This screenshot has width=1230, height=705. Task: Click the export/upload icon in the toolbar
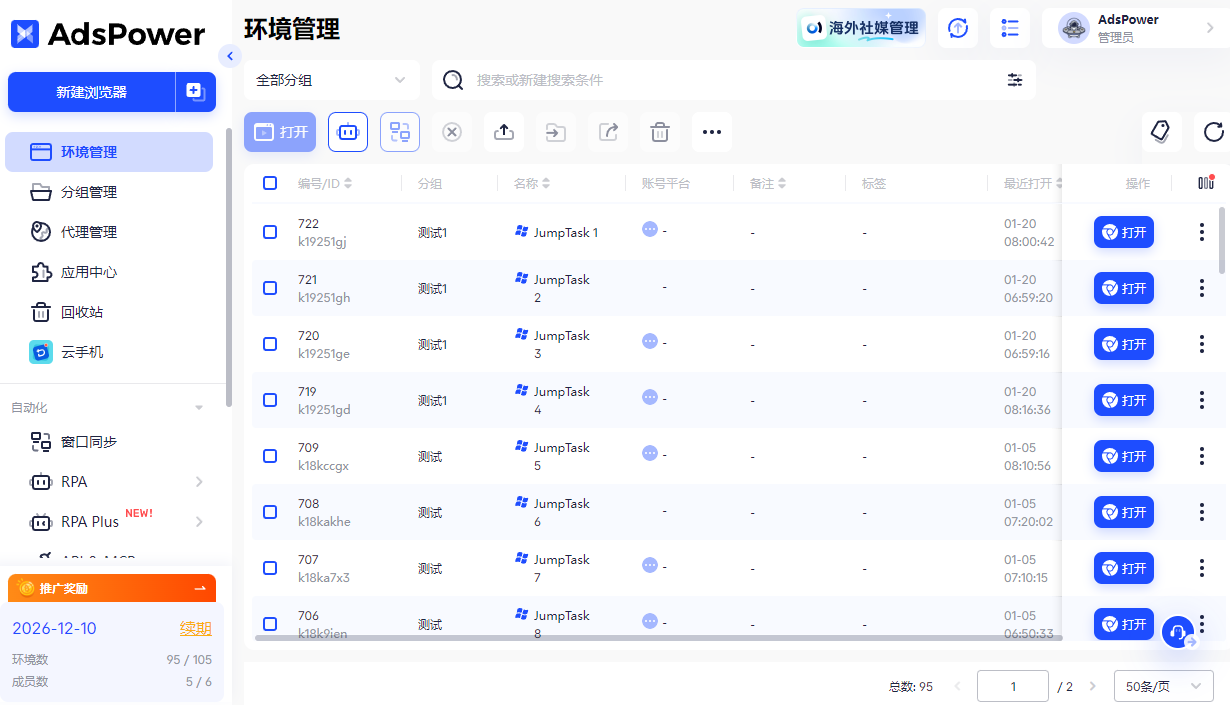click(x=503, y=131)
